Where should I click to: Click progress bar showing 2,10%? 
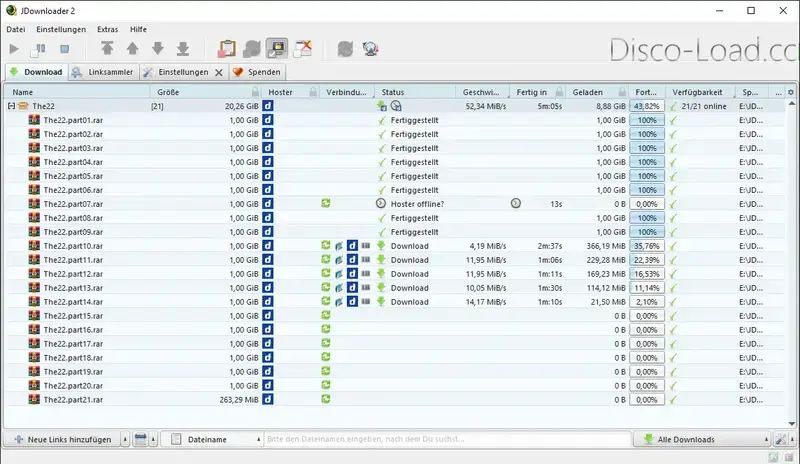click(647, 302)
